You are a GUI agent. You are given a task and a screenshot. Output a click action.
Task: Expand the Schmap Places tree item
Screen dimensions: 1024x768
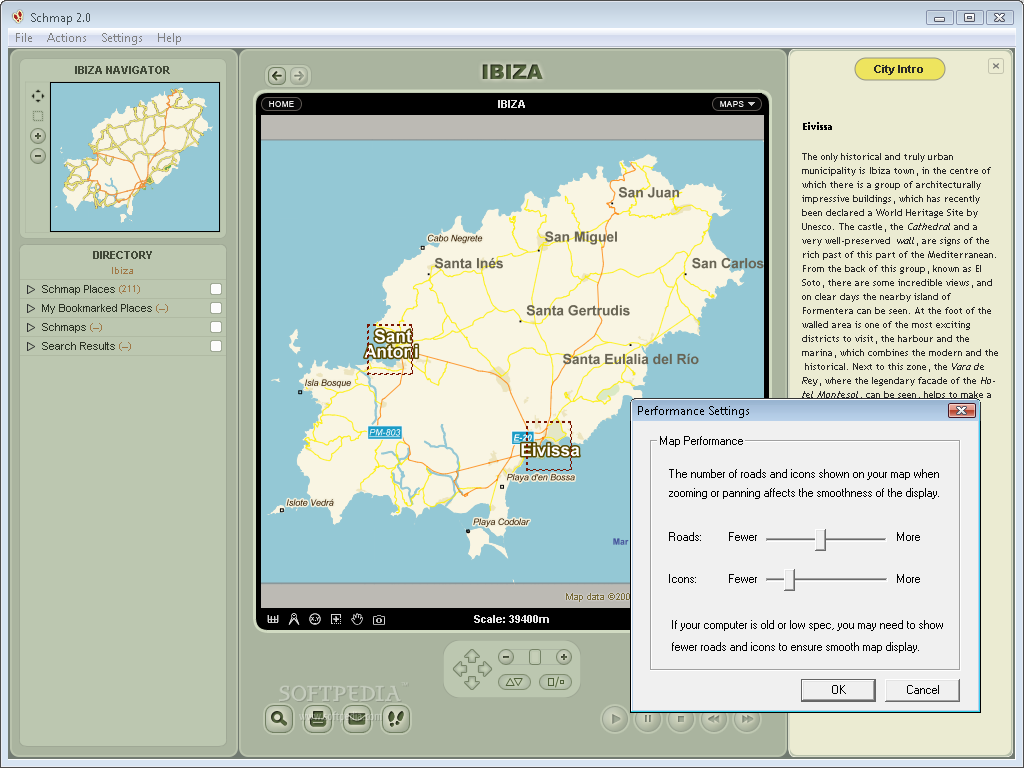(31, 289)
